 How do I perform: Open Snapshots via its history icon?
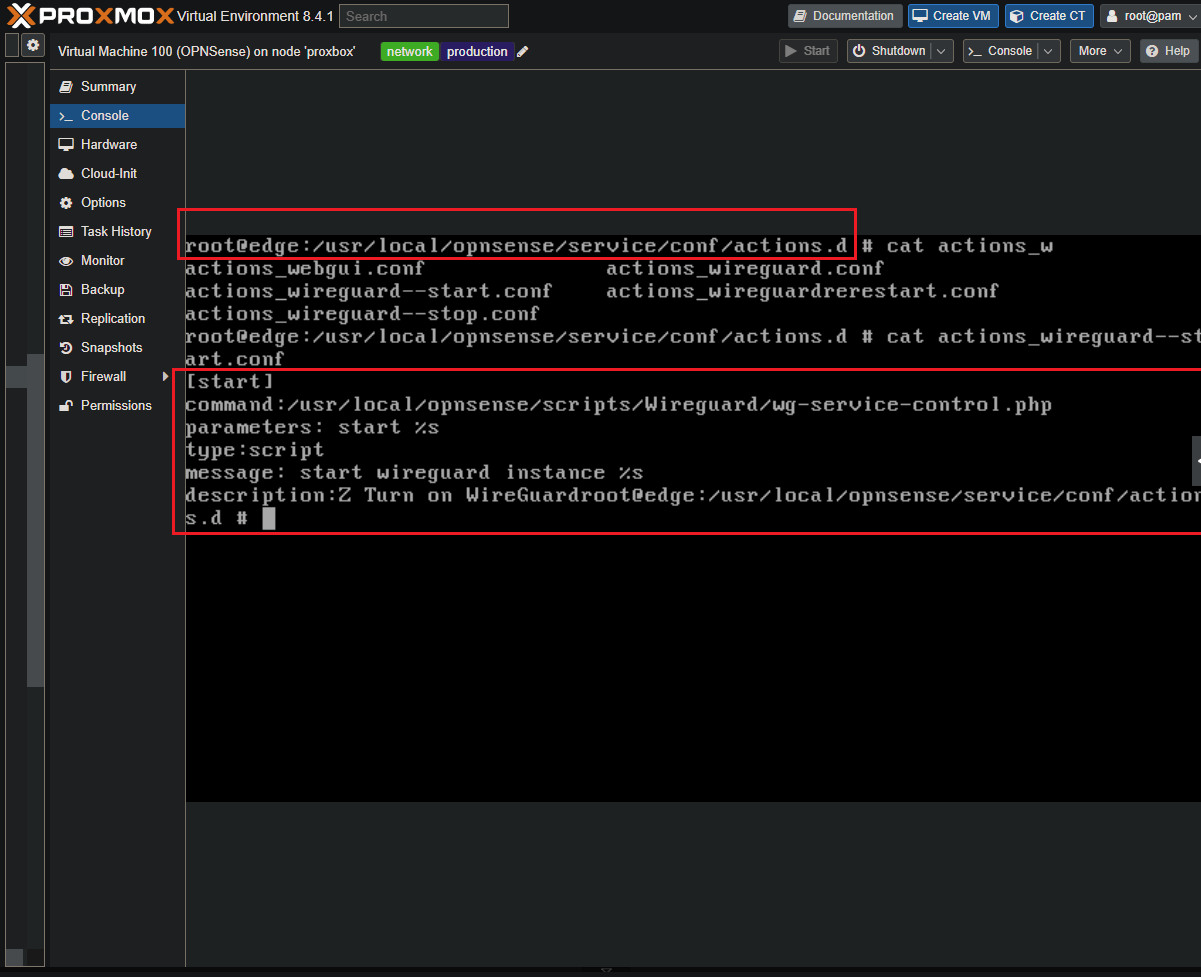tap(66, 348)
